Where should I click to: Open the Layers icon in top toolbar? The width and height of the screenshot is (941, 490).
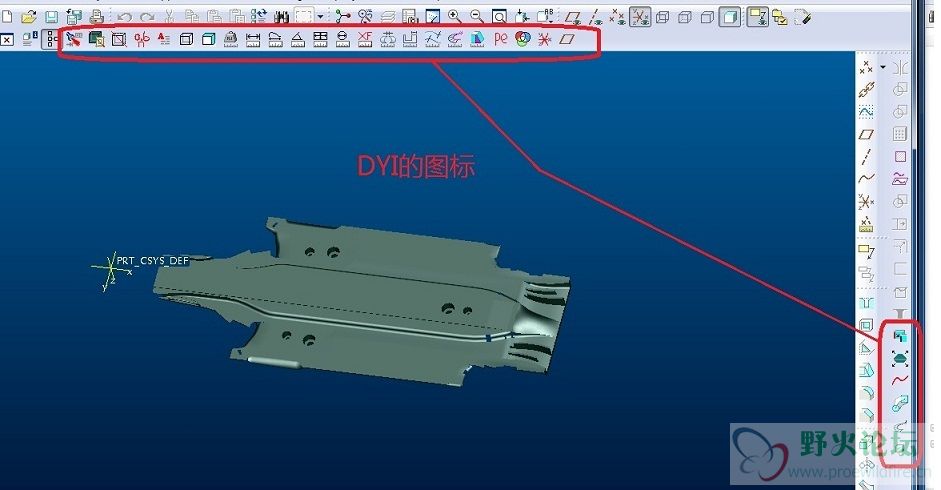click(388, 17)
